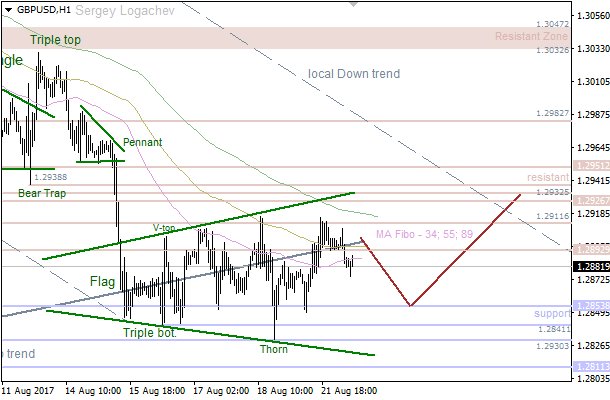Image resolution: width=610 pixels, height=400 pixels.
Task: Click the 21 Aug 18:00 time axis label
Action: point(349,389)
